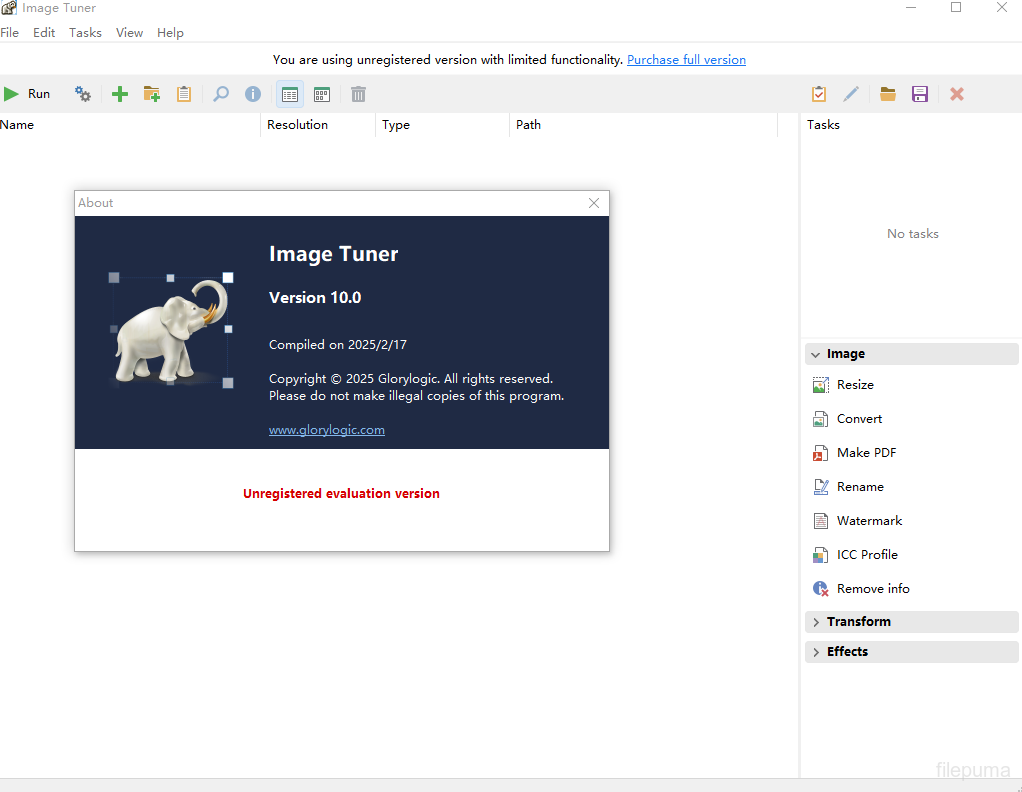
Task: Sort by the Name column header
Action: coord(130,125)
